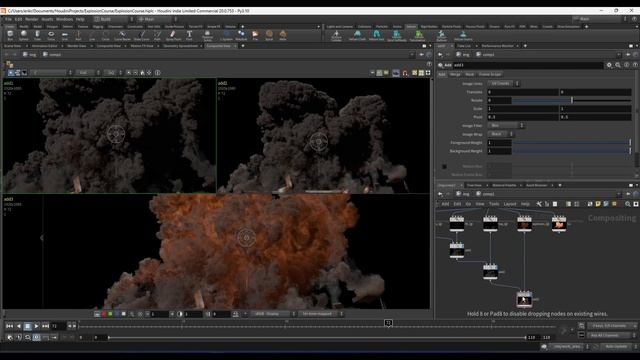Open node gear settings in parameter pane
Image resolution: width=640 pixels, height=360 pixels.
pyautogui.click(x=609, y=65)
